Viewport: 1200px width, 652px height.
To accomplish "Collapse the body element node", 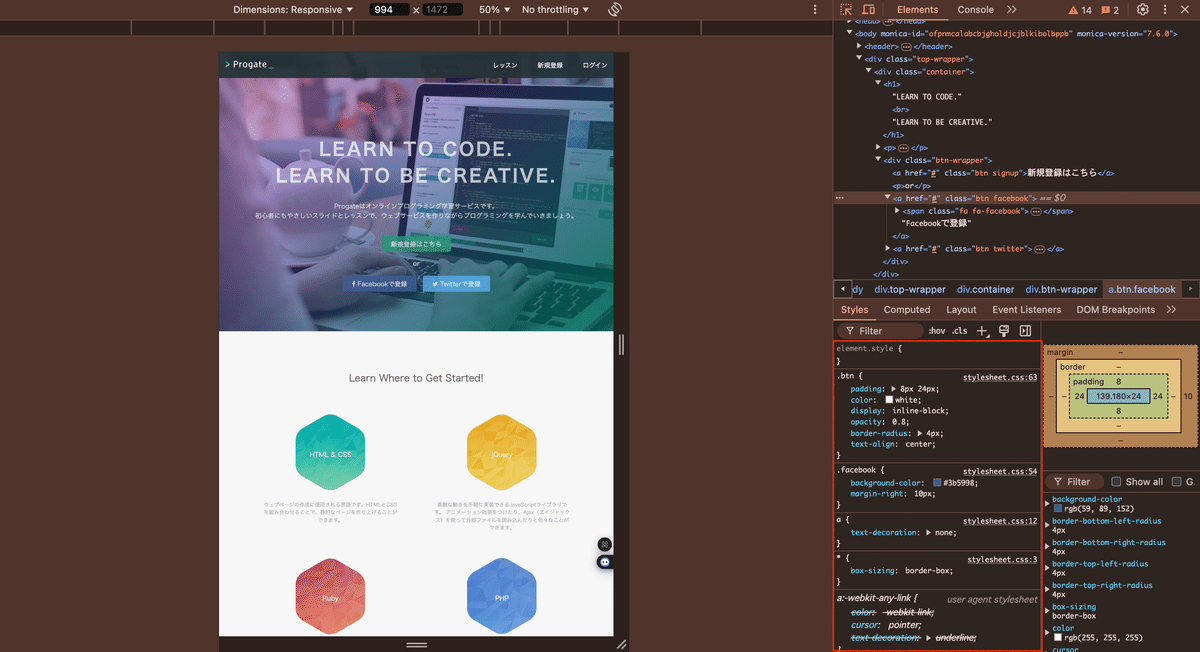I will 848,33.
